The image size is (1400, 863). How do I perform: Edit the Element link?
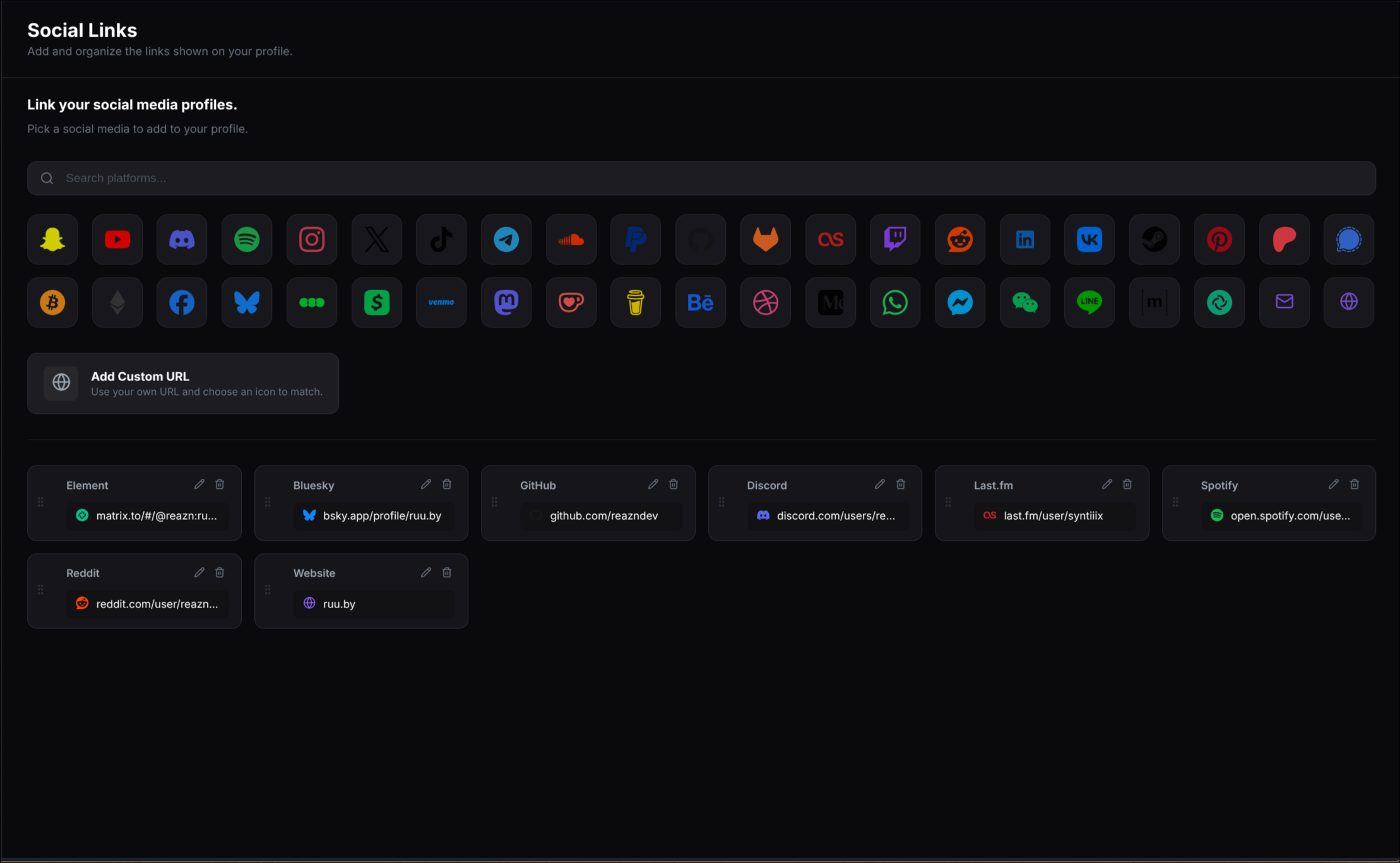[199, 484]
